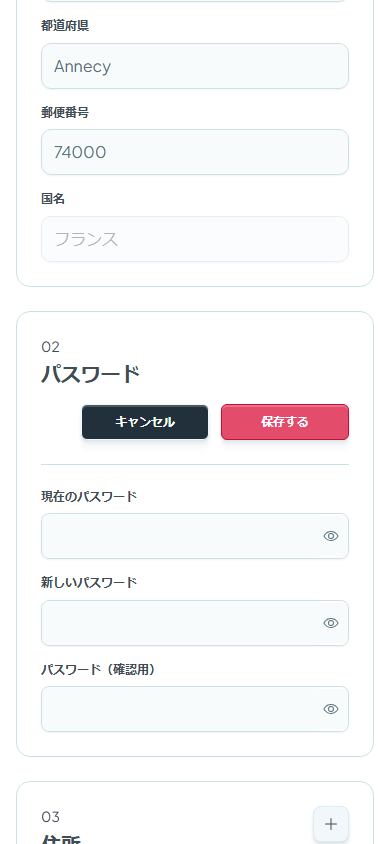Save changes with the 保存する button

pos(285,422)
